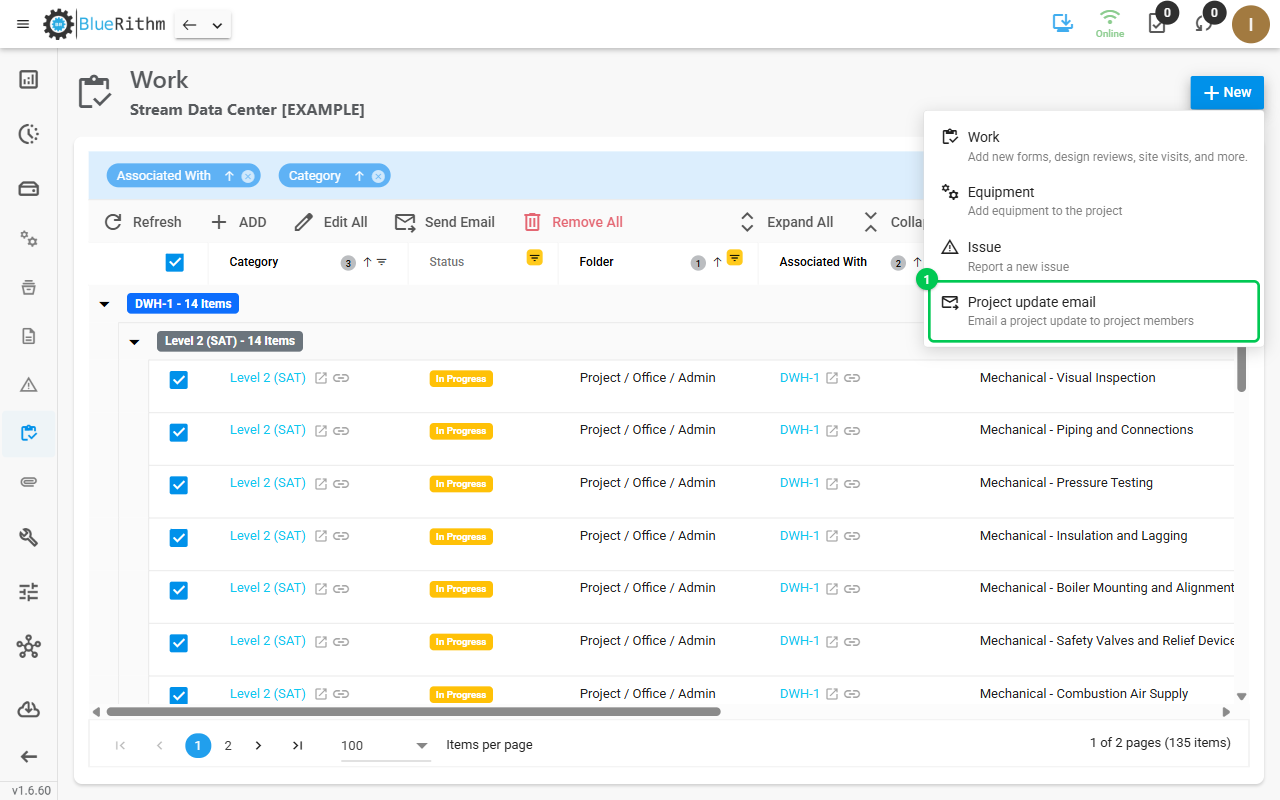Uncheck the Boiler Mounting and Alignment row checkbox
Image resolution: width=1280 pixels, height=800 pixels.
click(179, 590)
